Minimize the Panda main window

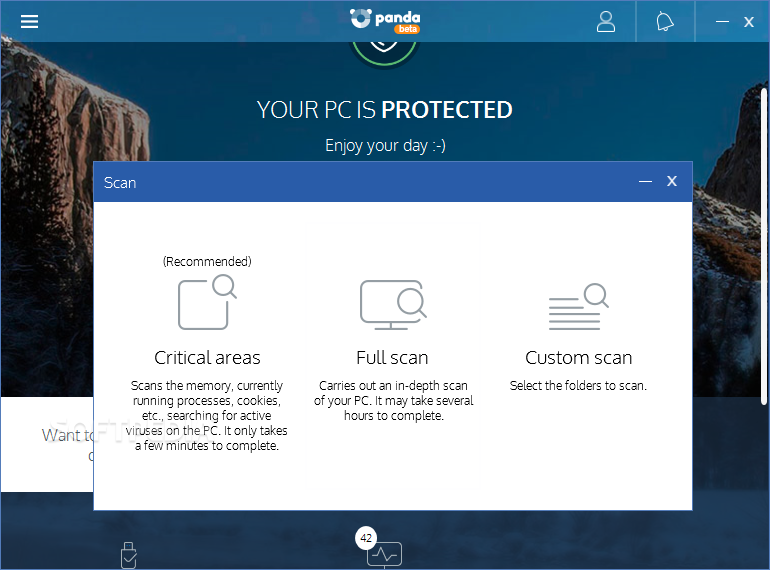(x=722, y=22)
